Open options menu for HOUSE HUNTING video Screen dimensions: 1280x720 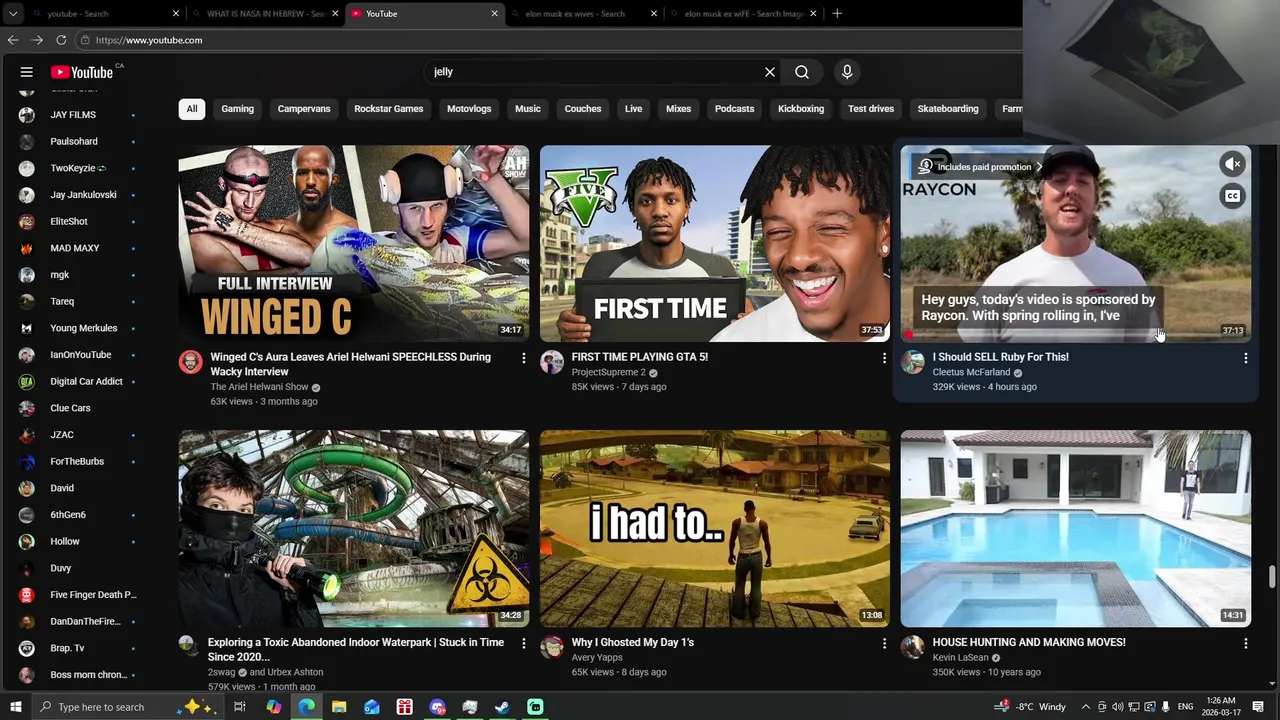[1245, 644]
